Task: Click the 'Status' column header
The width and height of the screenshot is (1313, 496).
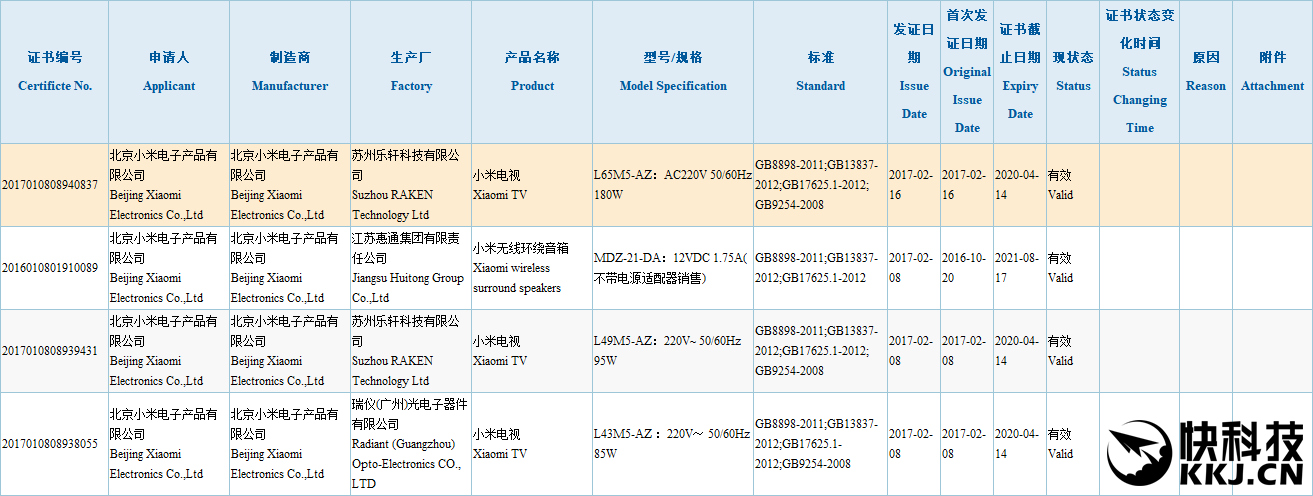Action: [1073, 72]
